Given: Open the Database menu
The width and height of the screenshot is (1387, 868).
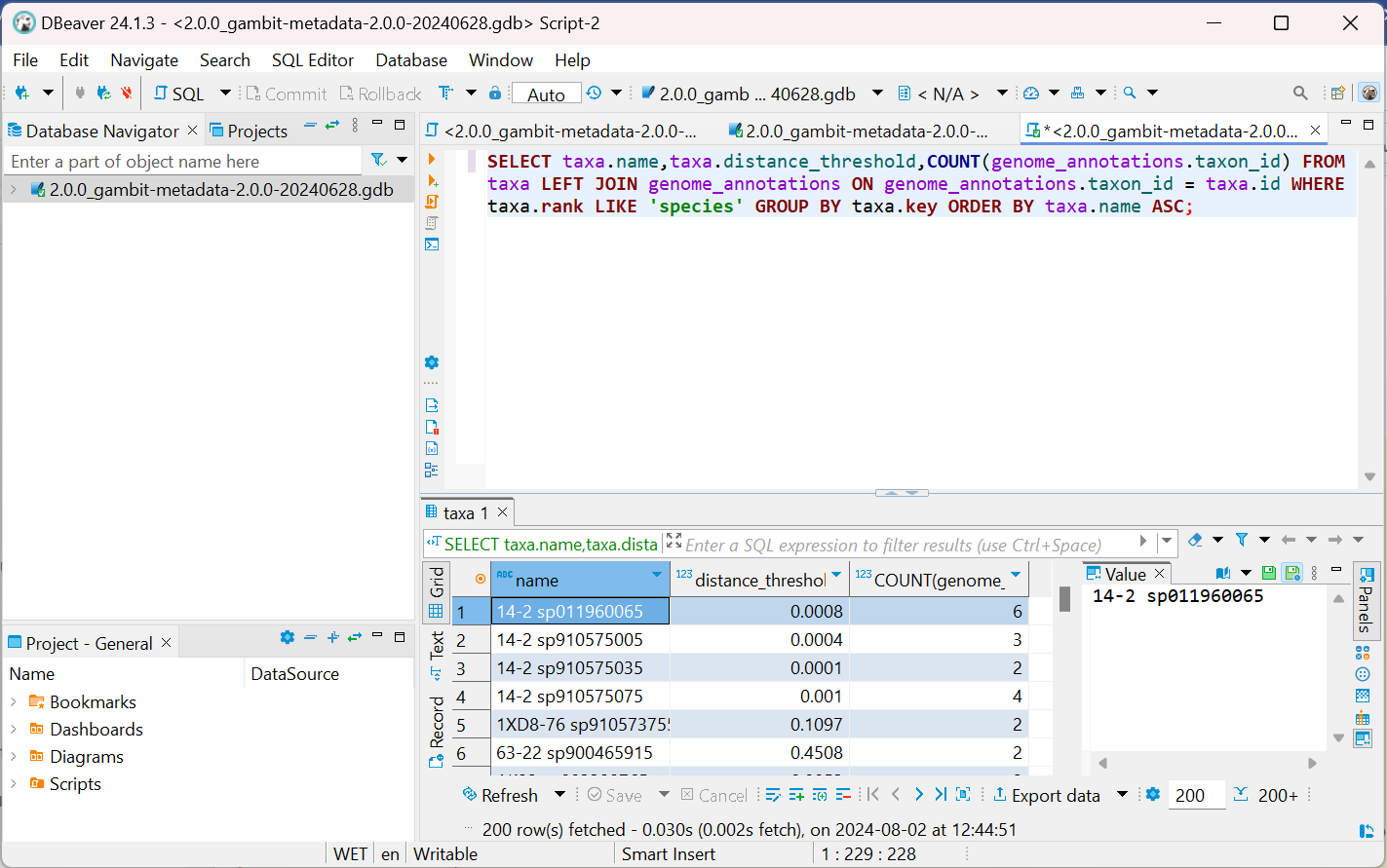Looking at the screenshot, I should (x=410, y=60).
